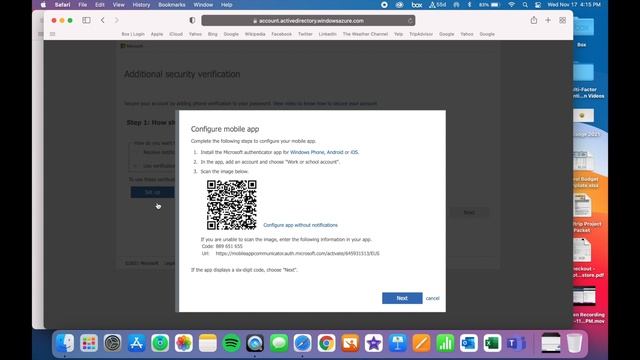Screen dimensions: 640x360
Task: Open the privacy report shield icon
Action: coord(192,20)
